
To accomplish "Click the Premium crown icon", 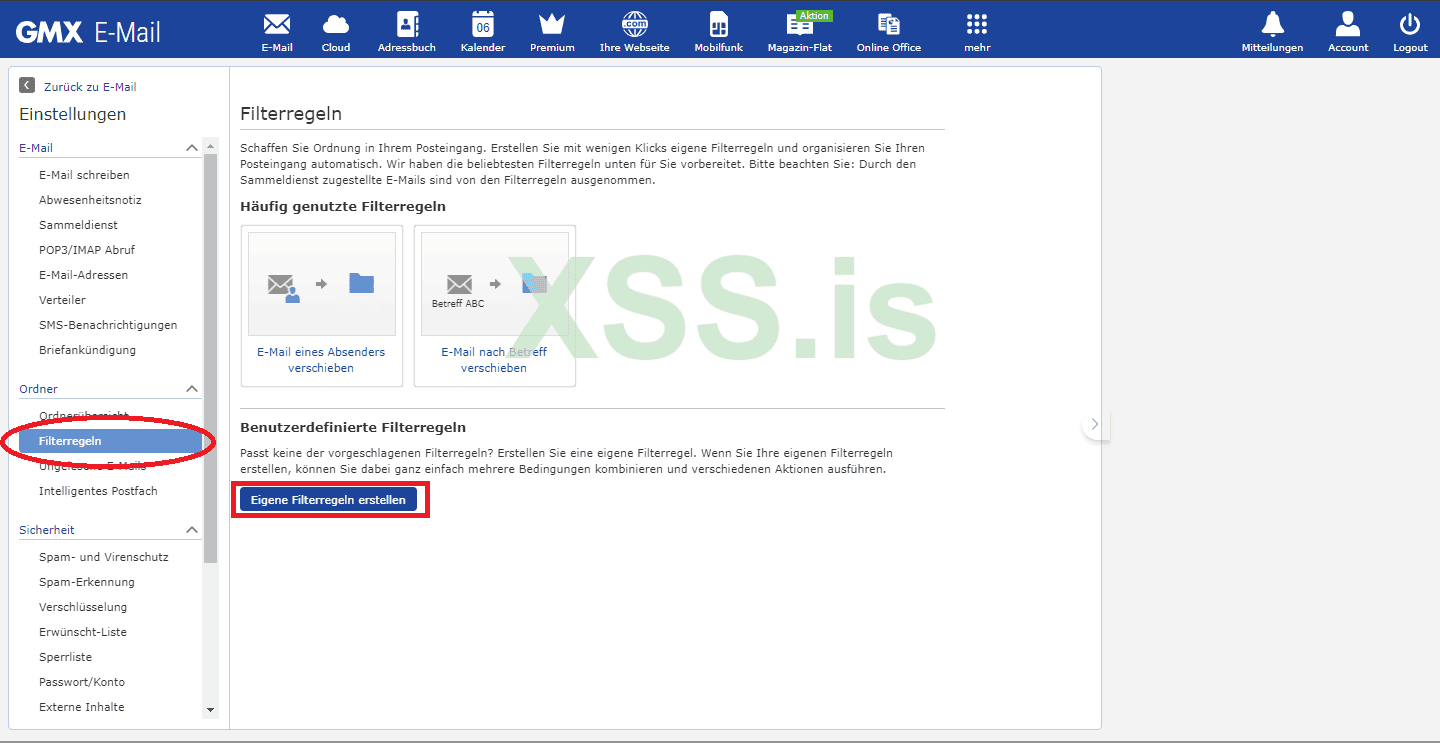I will (x=552, y=24).
